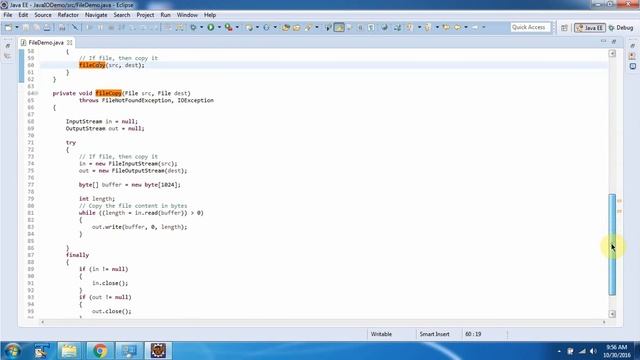Click the Forward navigation arrow icon

pos(475,27)
